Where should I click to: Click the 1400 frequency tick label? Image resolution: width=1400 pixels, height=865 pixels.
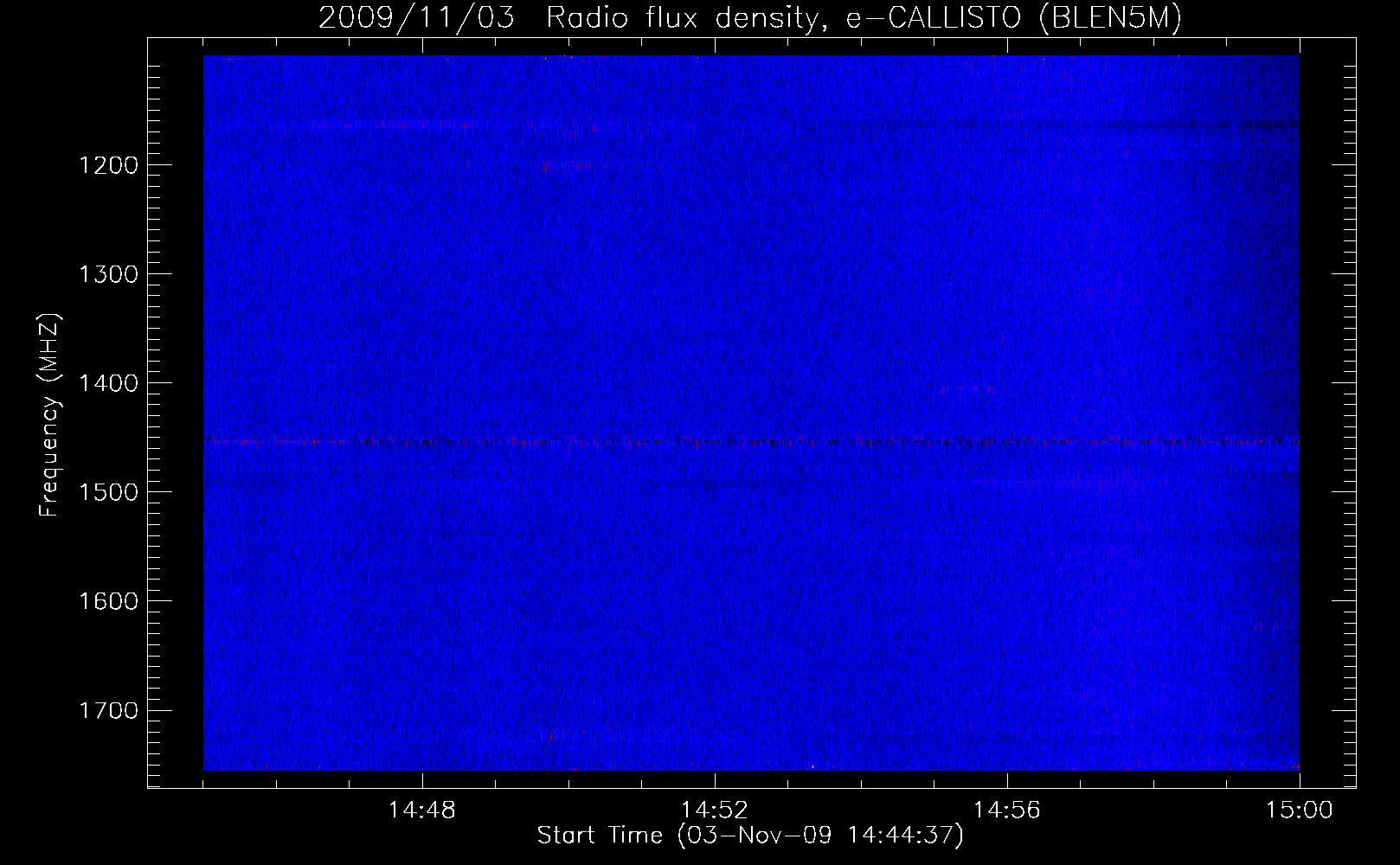(108, 383)
